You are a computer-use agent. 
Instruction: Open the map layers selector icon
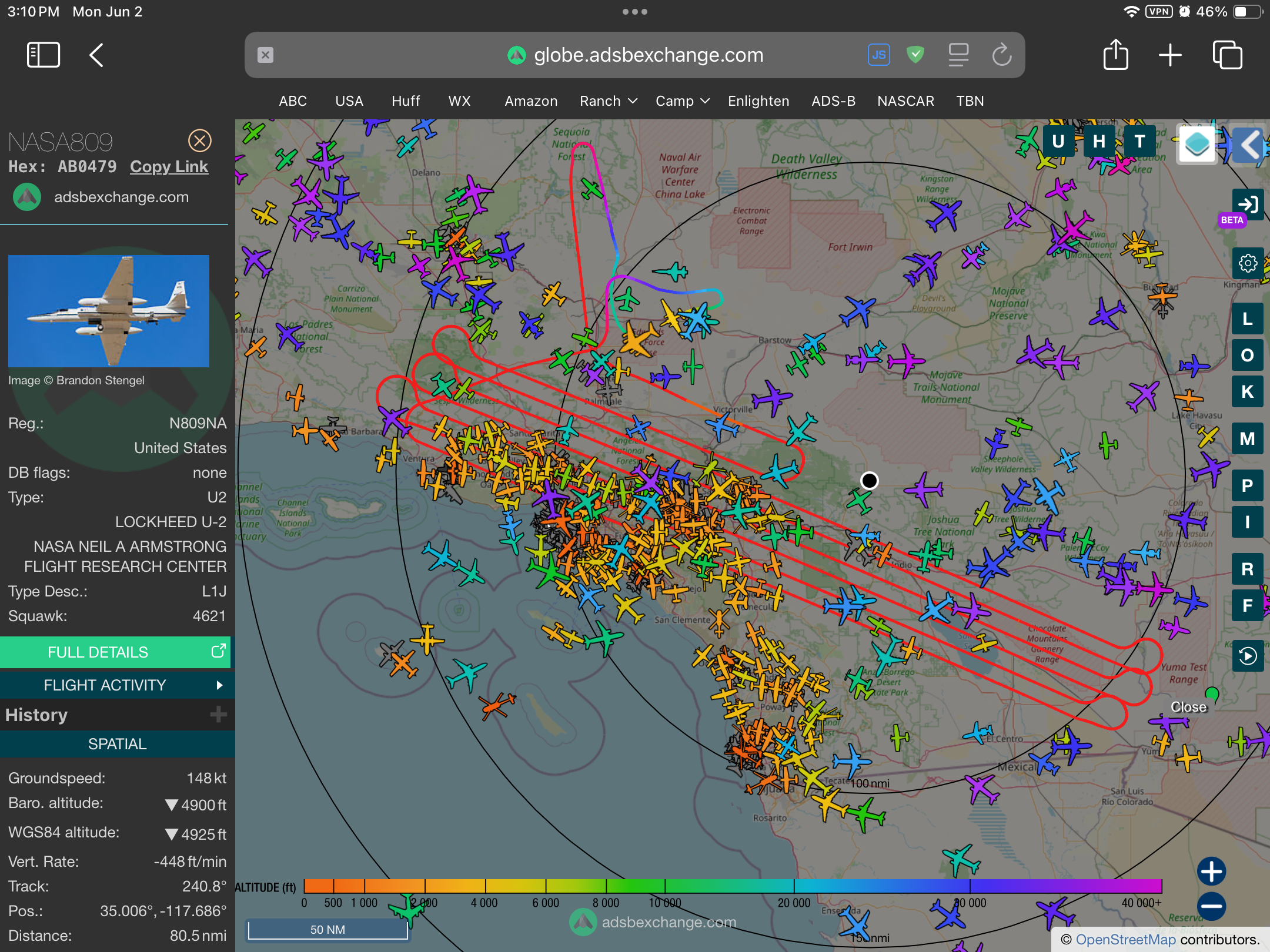tap(1197, 144)
